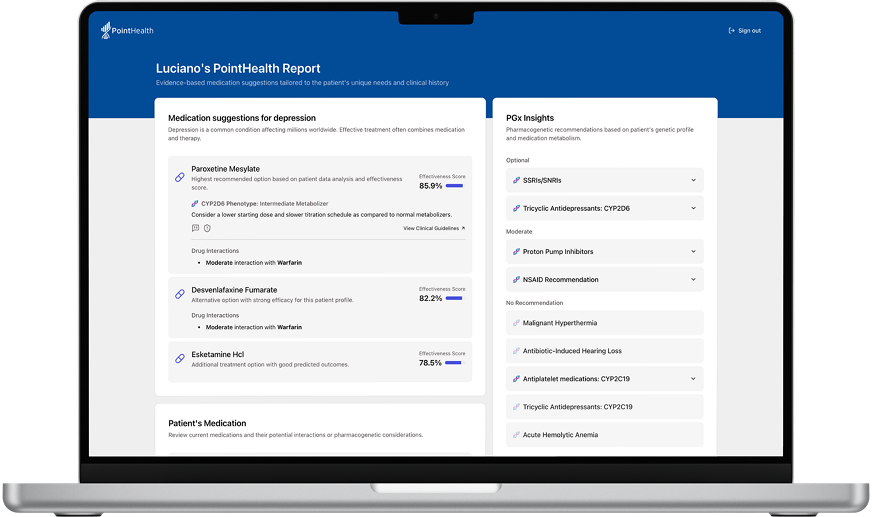Click the DNA icon on Tricyclic Antidepressants: CYP2C19
Screen dimensions: 872x517
(x=516, y=406)
